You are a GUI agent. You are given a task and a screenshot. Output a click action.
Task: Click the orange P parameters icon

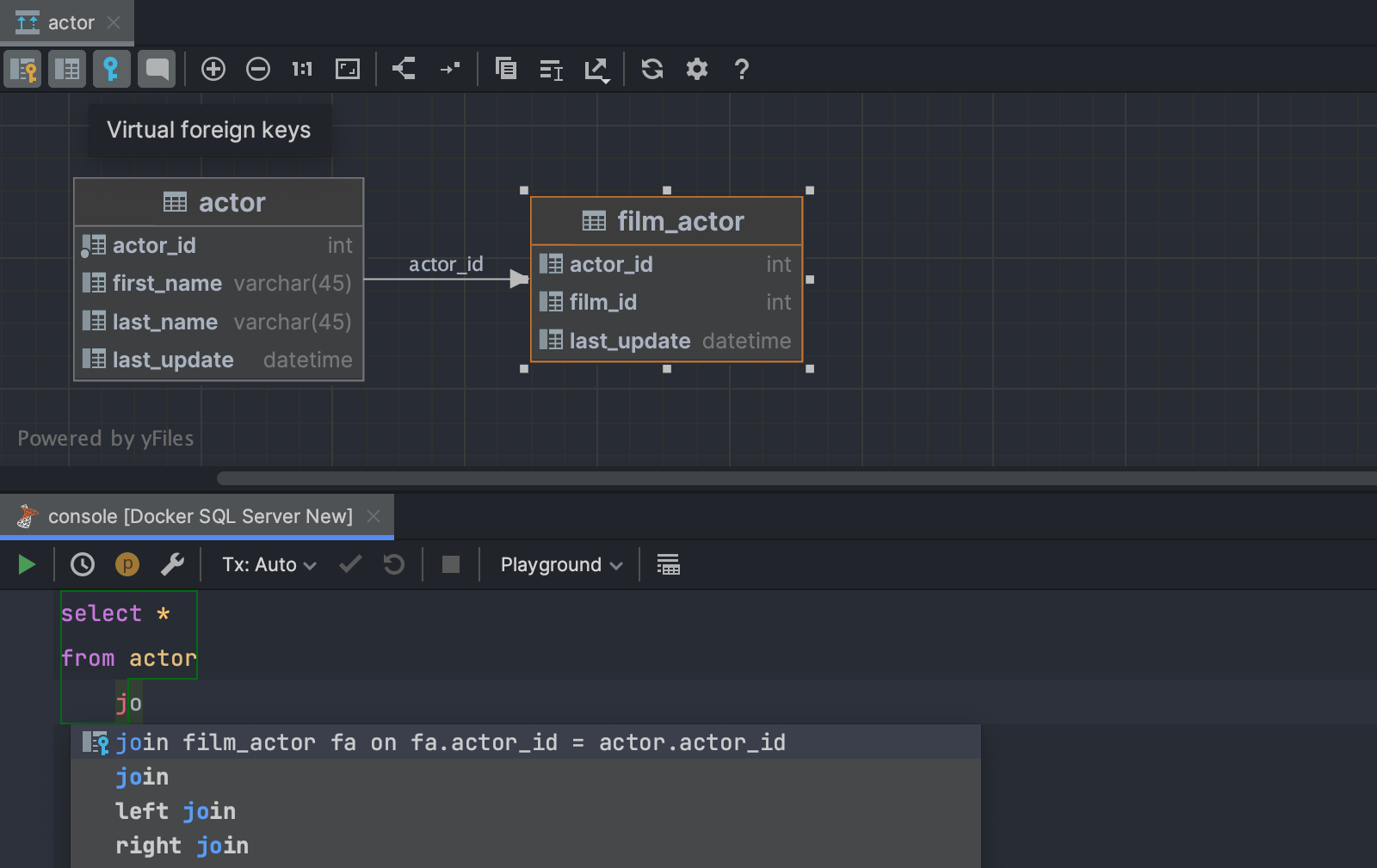tap(127, 564)
